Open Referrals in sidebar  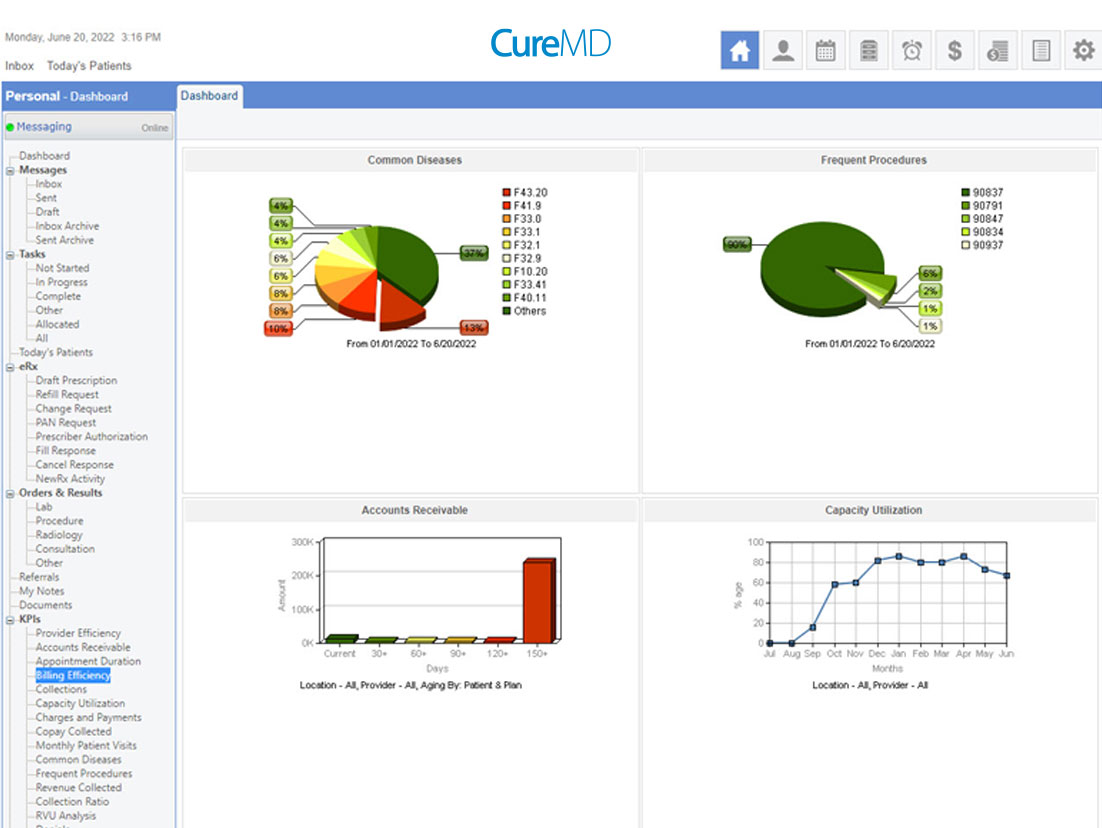(x=39, y=577)
